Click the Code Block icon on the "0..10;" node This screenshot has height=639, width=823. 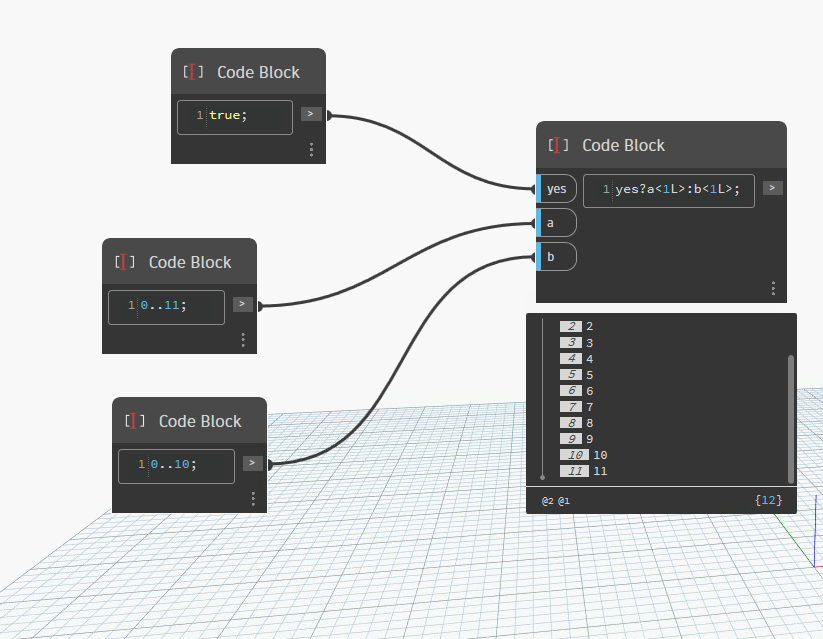134,421
